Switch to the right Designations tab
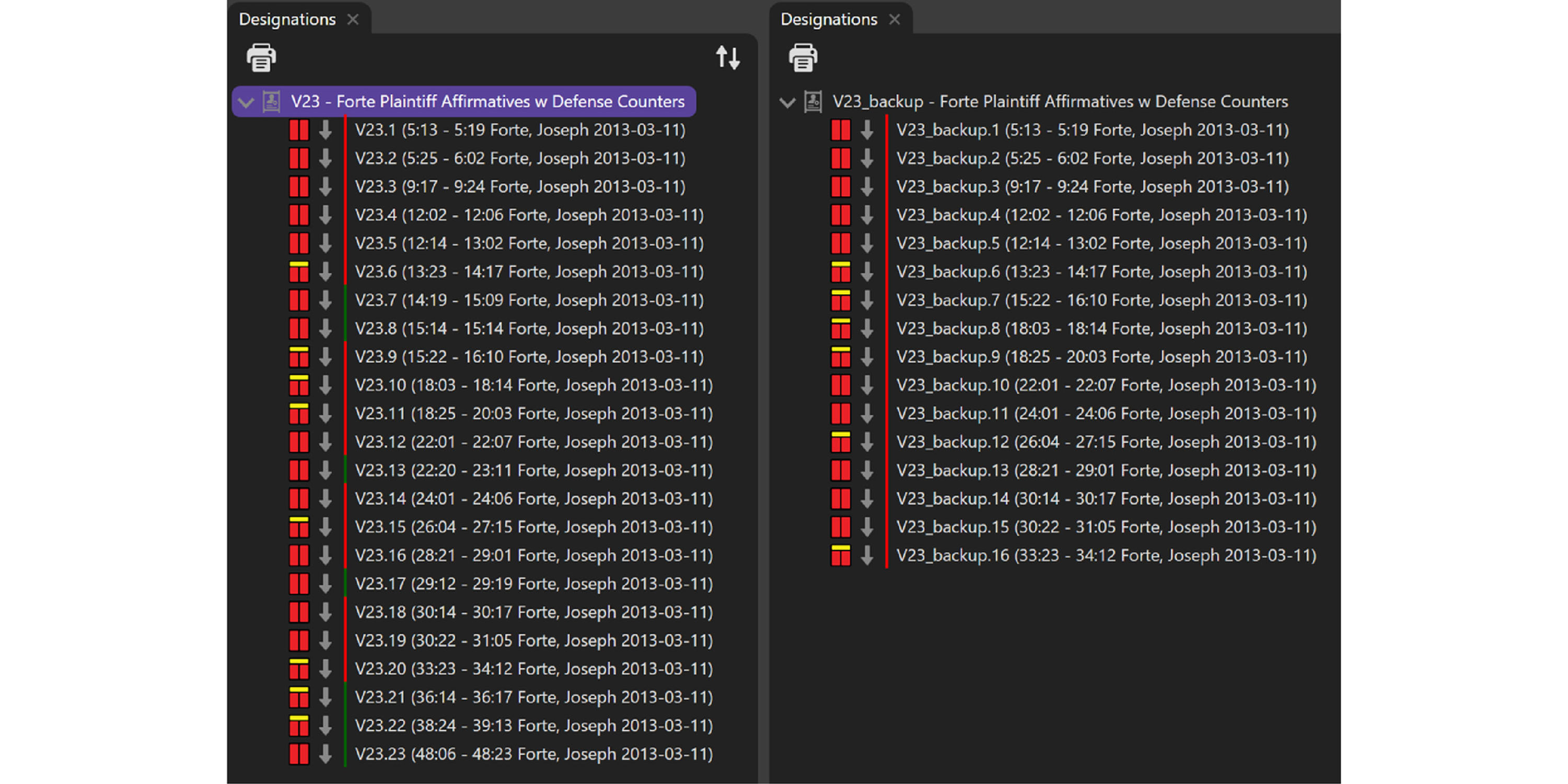The height and width of the screenshot is (784, 1568). (829, 19)
